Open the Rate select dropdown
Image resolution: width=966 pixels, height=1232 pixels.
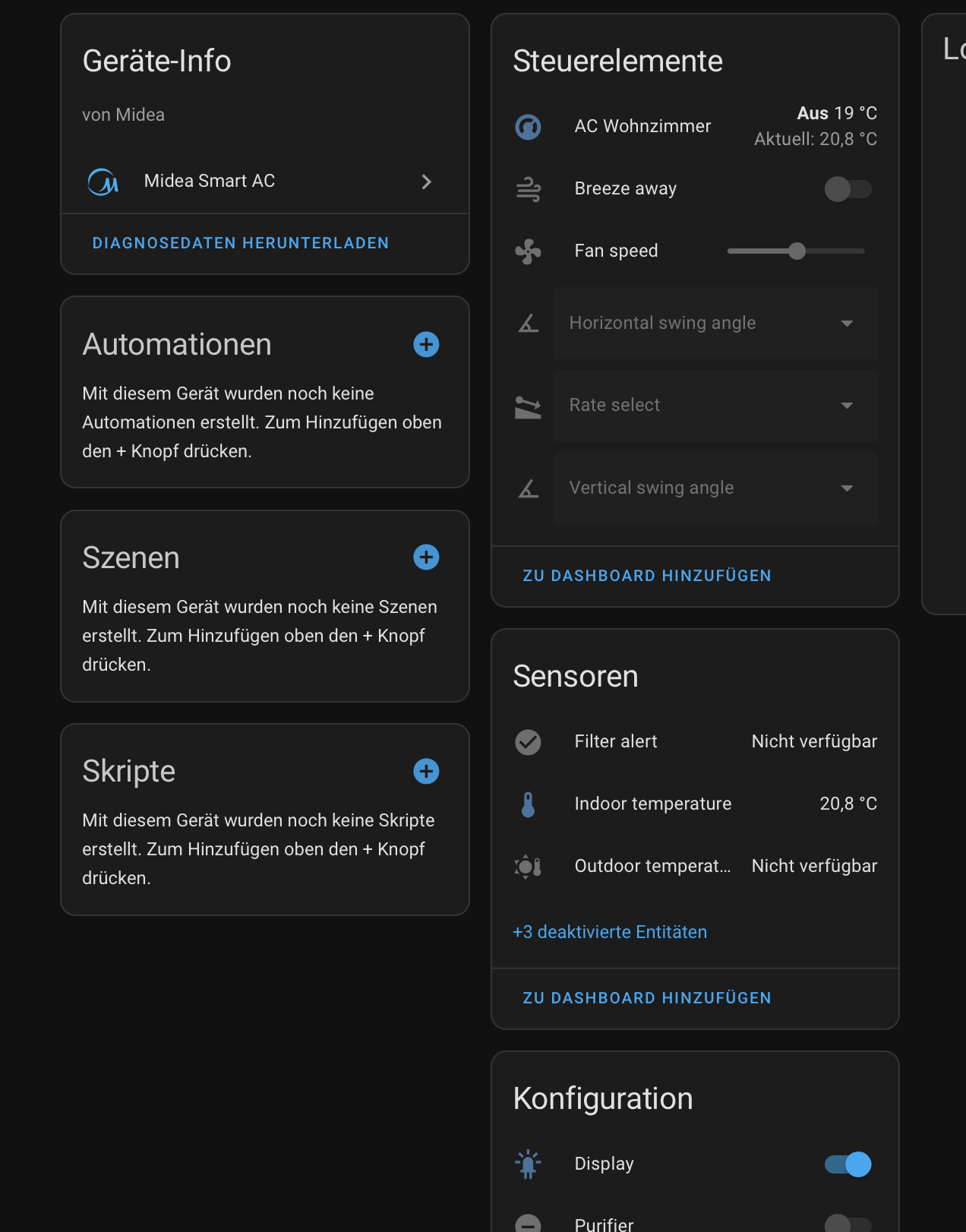click(715, 406)
